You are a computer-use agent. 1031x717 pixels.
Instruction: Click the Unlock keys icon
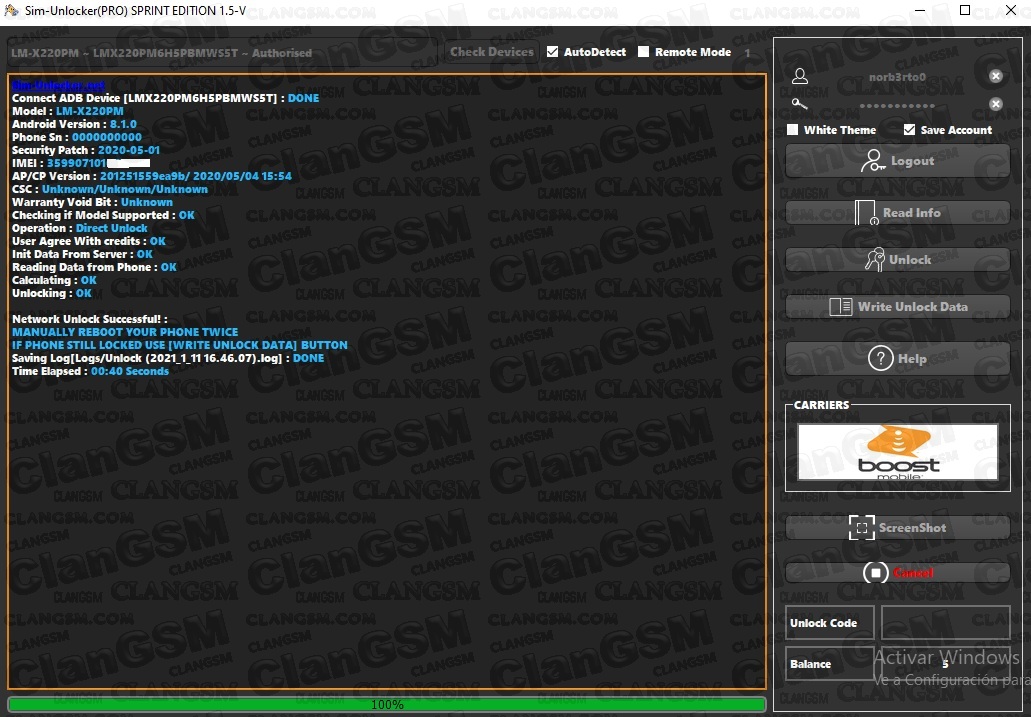click(875, 259)
